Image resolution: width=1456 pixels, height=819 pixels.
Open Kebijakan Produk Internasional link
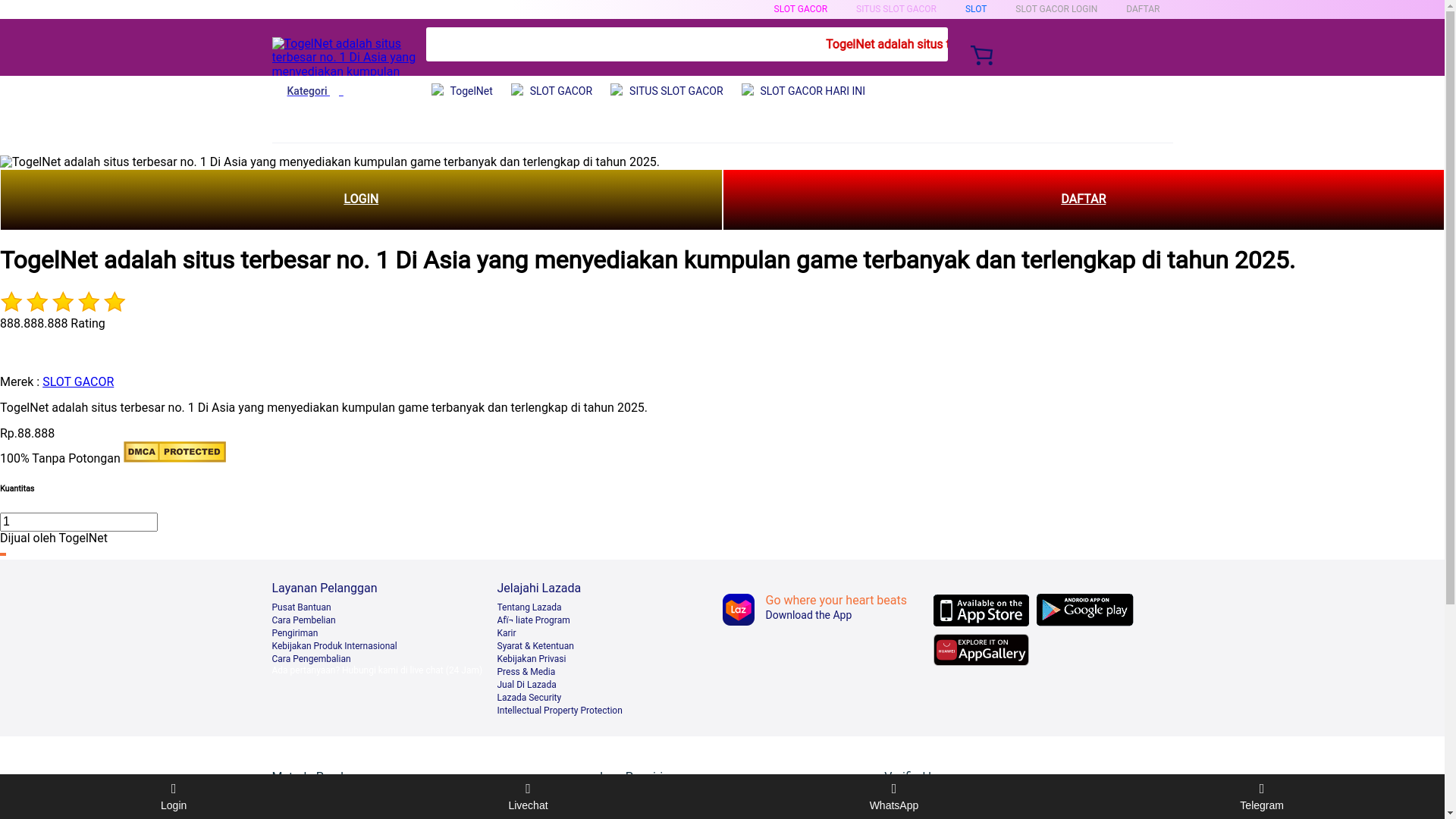point(334,646)
